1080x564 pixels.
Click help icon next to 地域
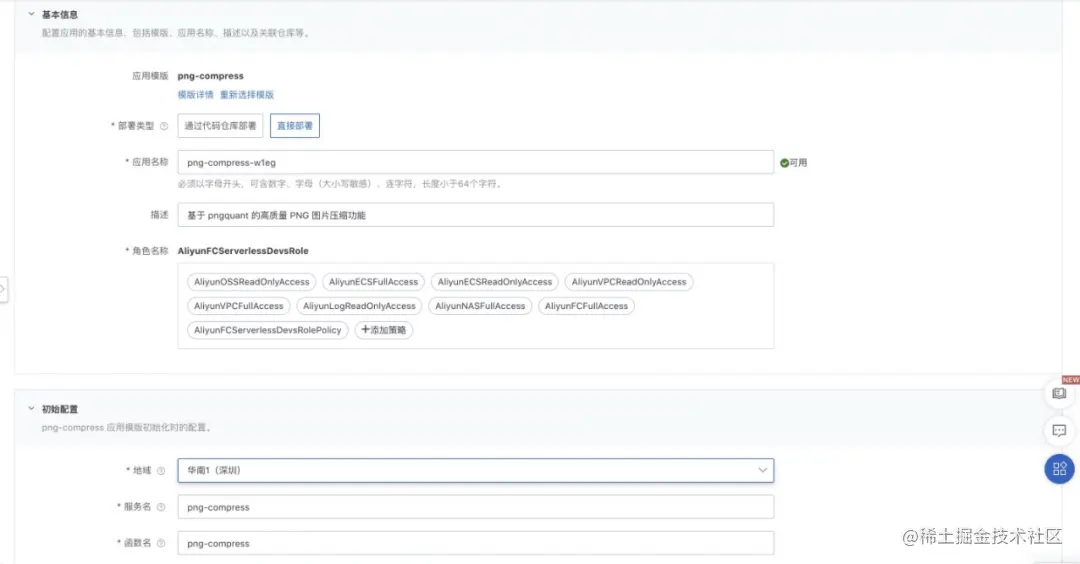tap(160, 471)
